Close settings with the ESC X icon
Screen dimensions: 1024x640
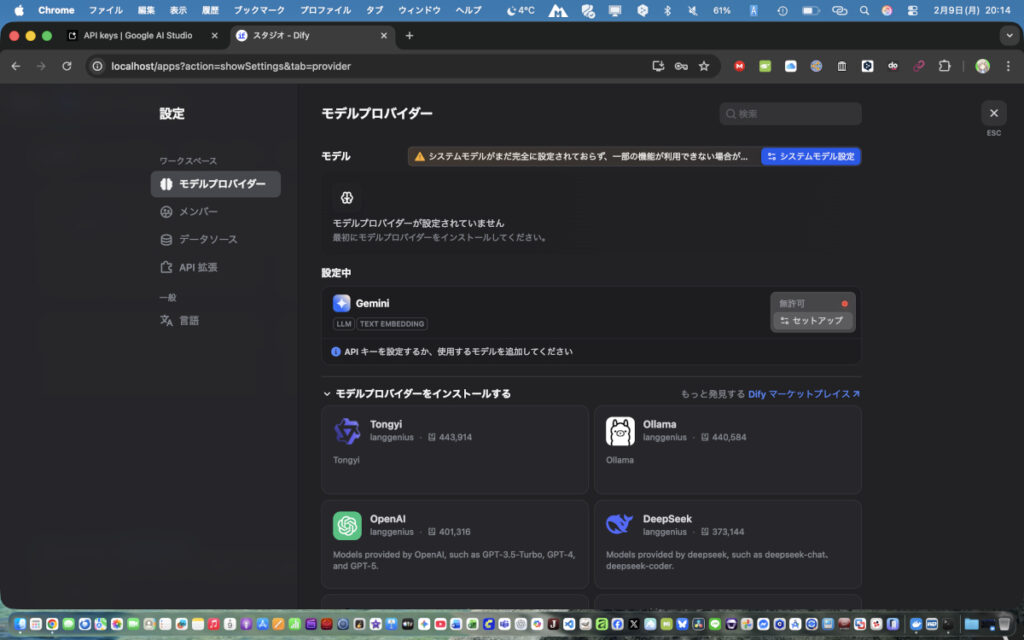point(993,113)
